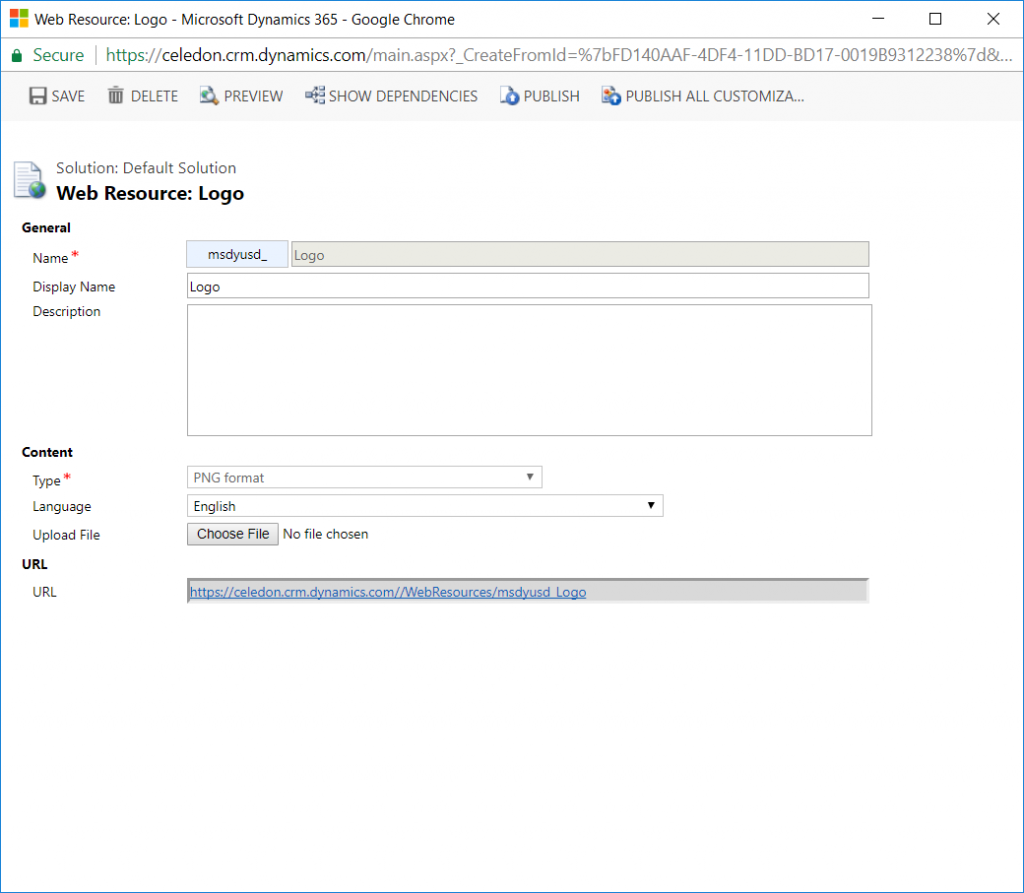This screenshot has width=1024, height=893.
Task: Click the Display Name input field
Action: tap(528, 286)
